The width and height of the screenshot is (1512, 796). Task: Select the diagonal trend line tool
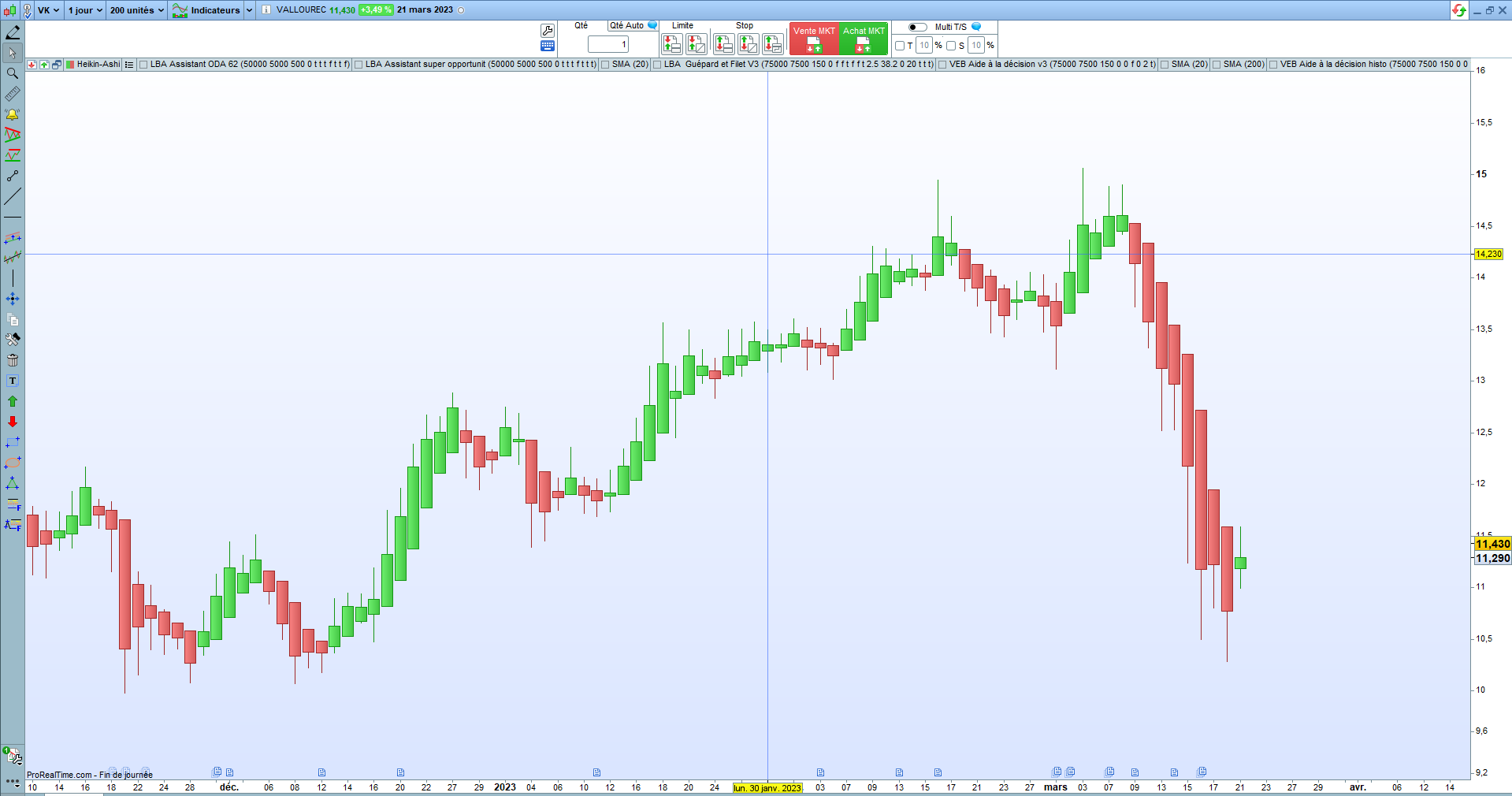click(13, 196)
